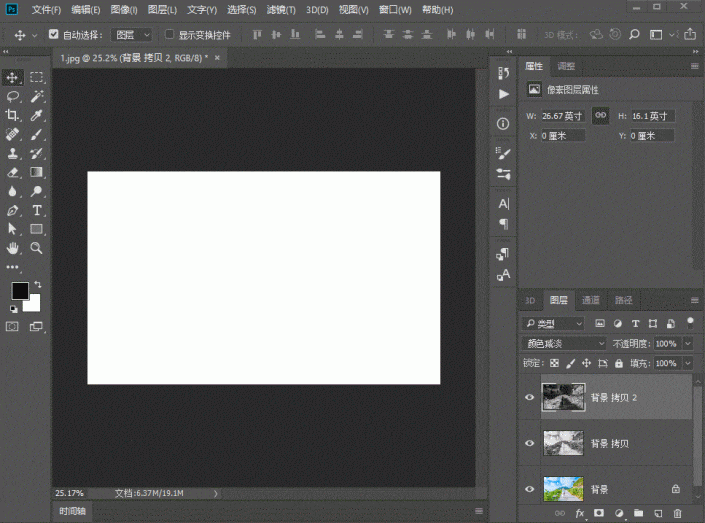Open the Character panel icon
The height and width of the screenshot is (523, 705).
coord(504,204)
